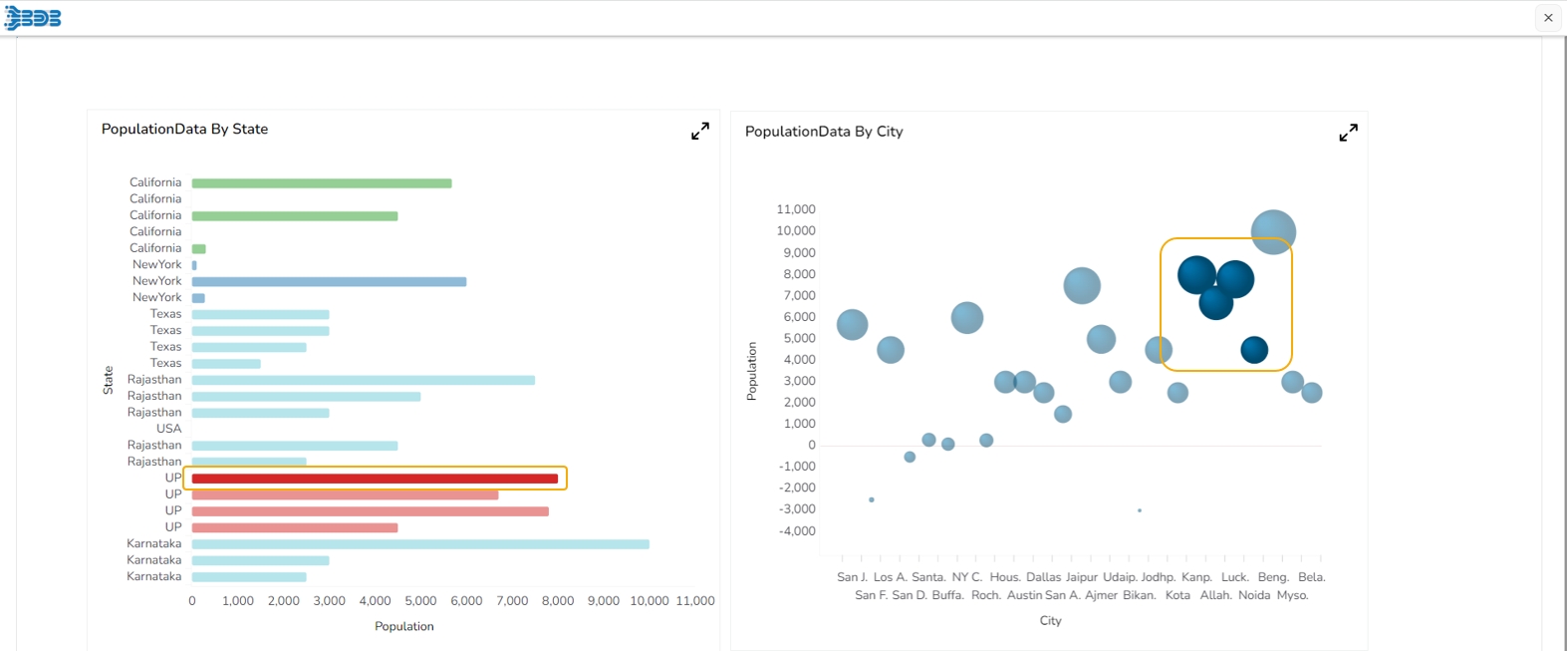Image resolution: width=1568 pixels, height=651 pixels.
Task: Click the largest bubble above Beng.
Action: [1273, 232]
